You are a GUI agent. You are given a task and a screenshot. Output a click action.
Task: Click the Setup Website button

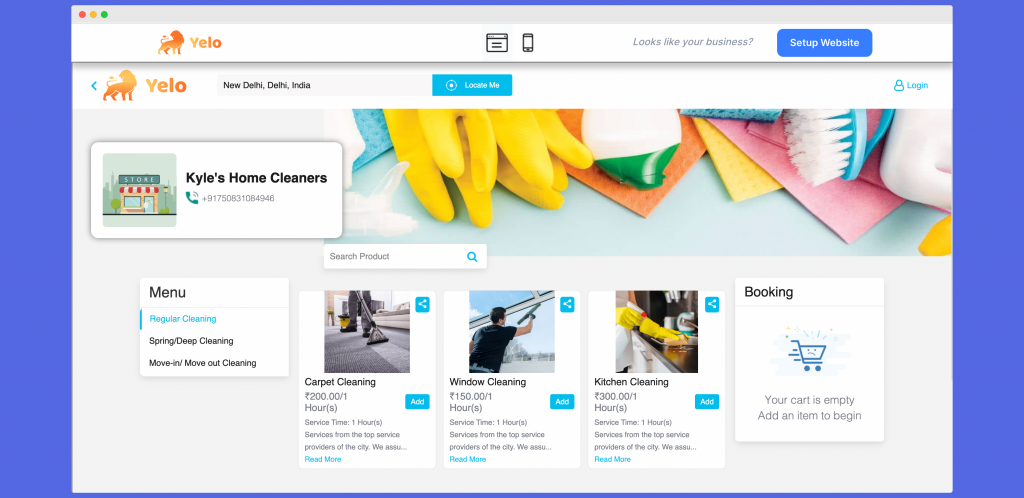824,43
